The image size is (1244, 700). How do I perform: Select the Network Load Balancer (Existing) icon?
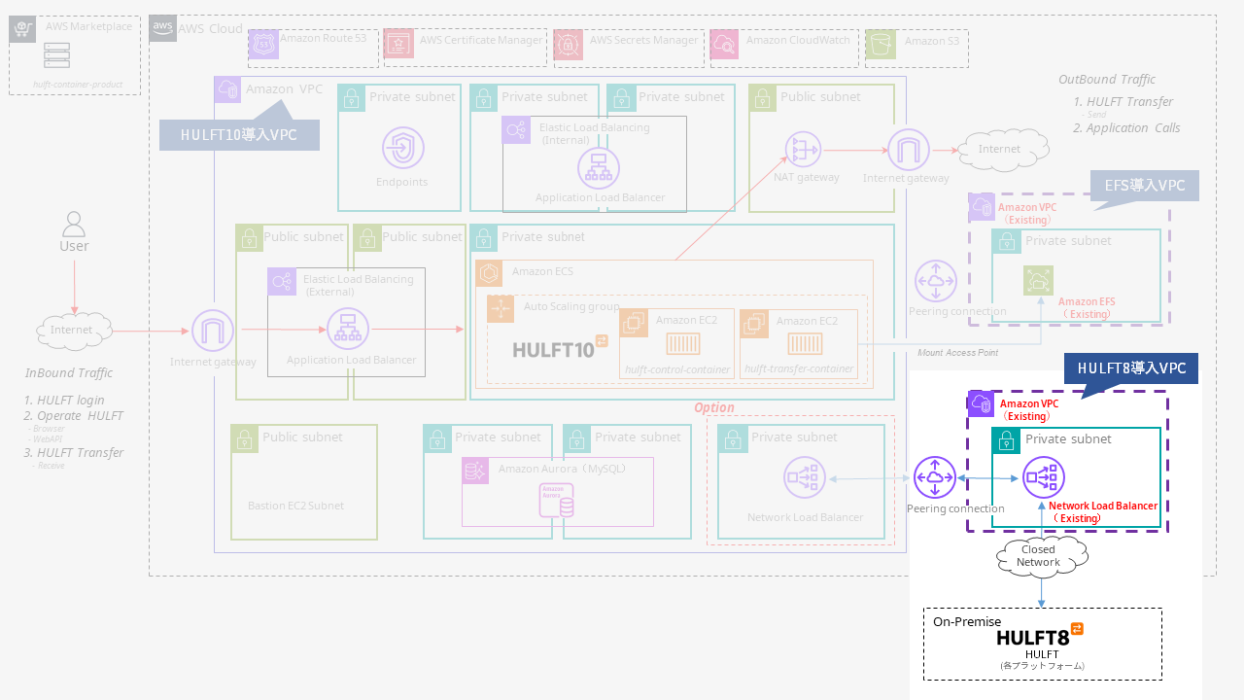click(1044, 477)
